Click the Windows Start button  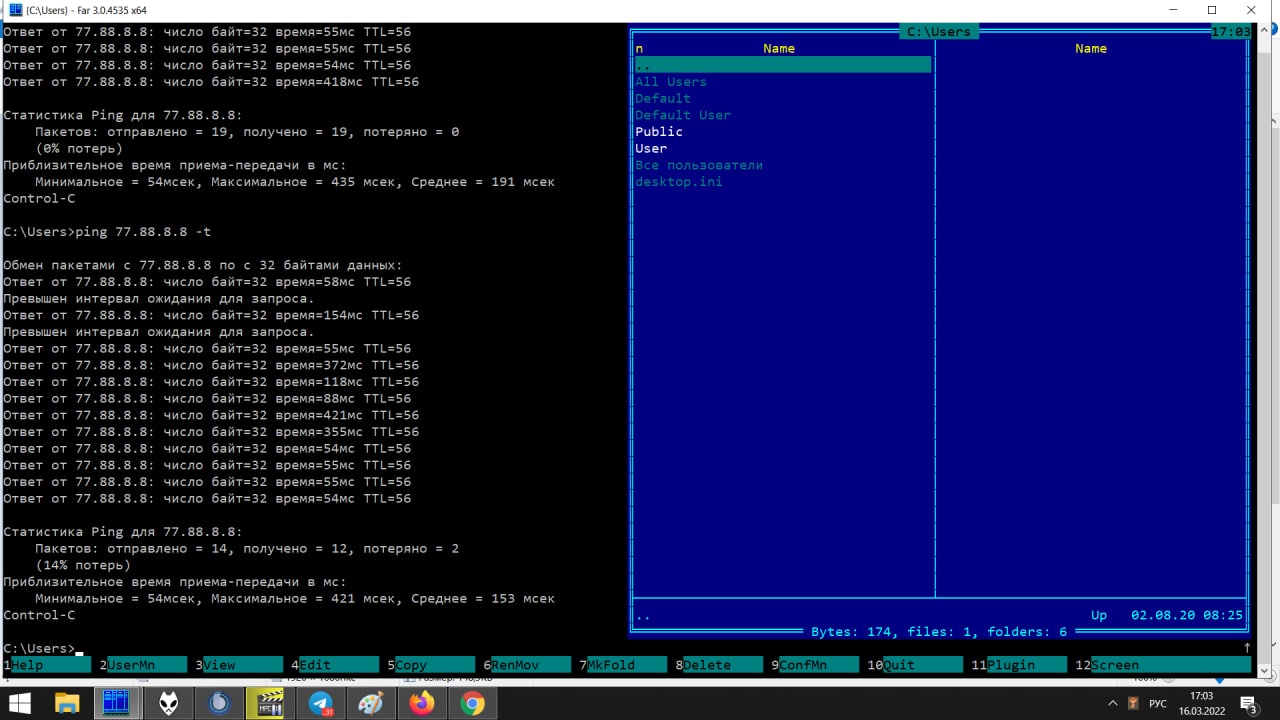coord(20,704)
